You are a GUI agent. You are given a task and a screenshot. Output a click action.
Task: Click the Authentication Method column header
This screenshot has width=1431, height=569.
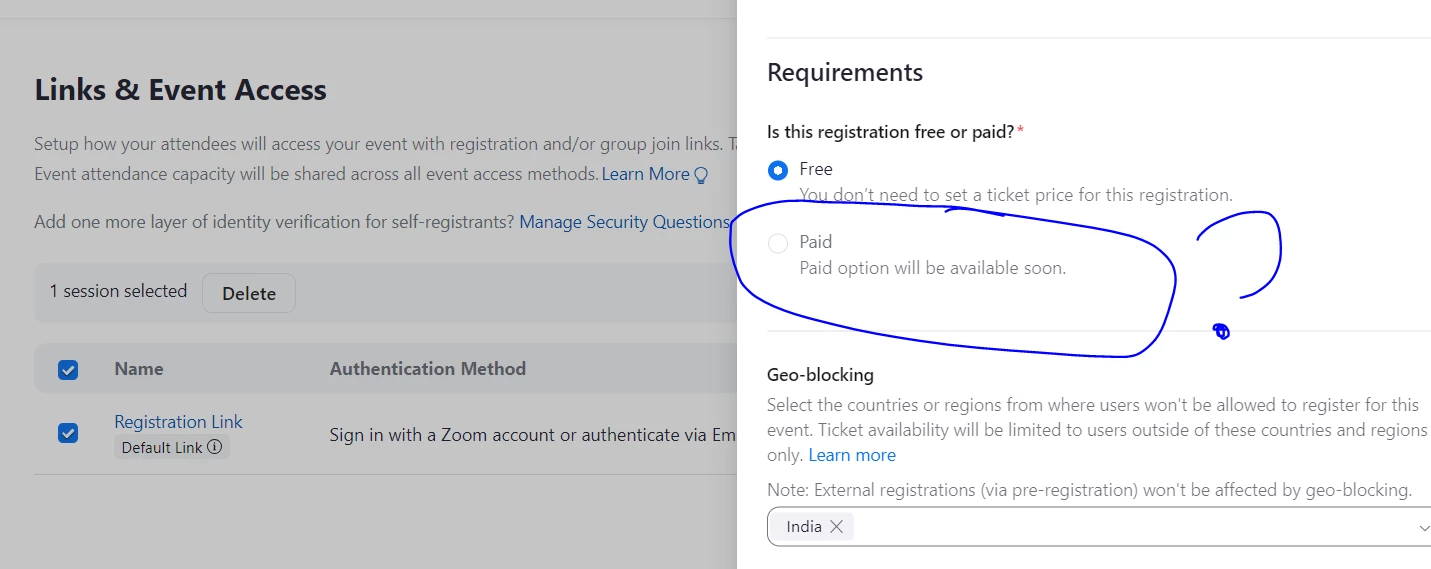pos(428,369)
